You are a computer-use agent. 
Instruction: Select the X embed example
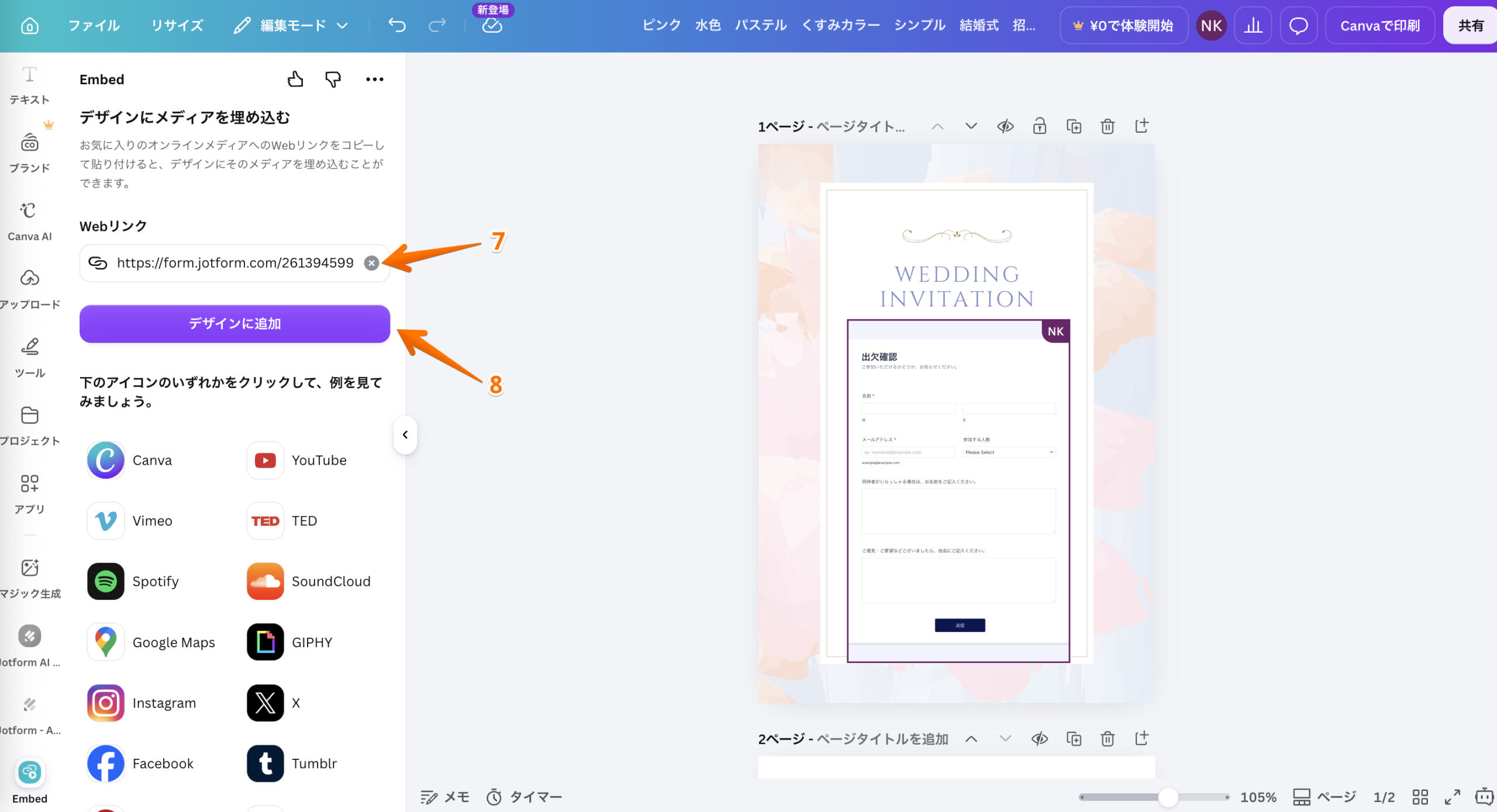click(274, 703)
